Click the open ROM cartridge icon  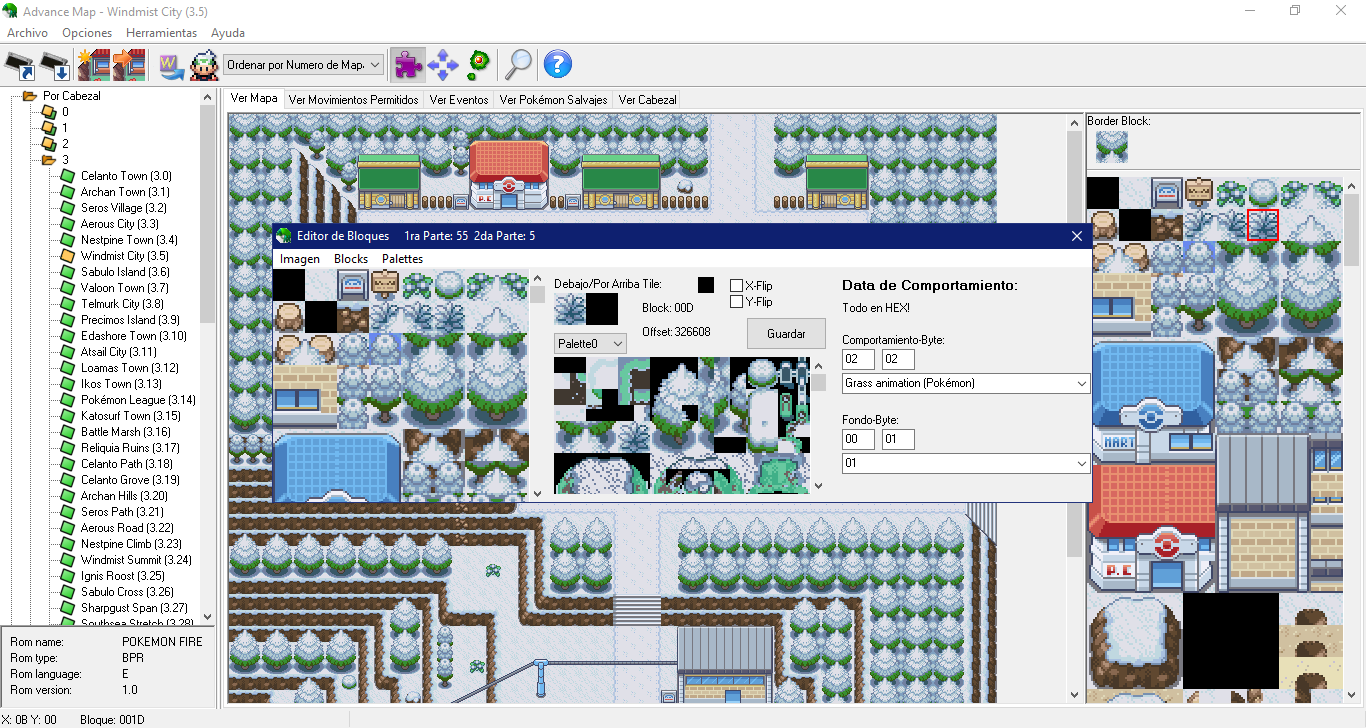click(x=21, y=65)
